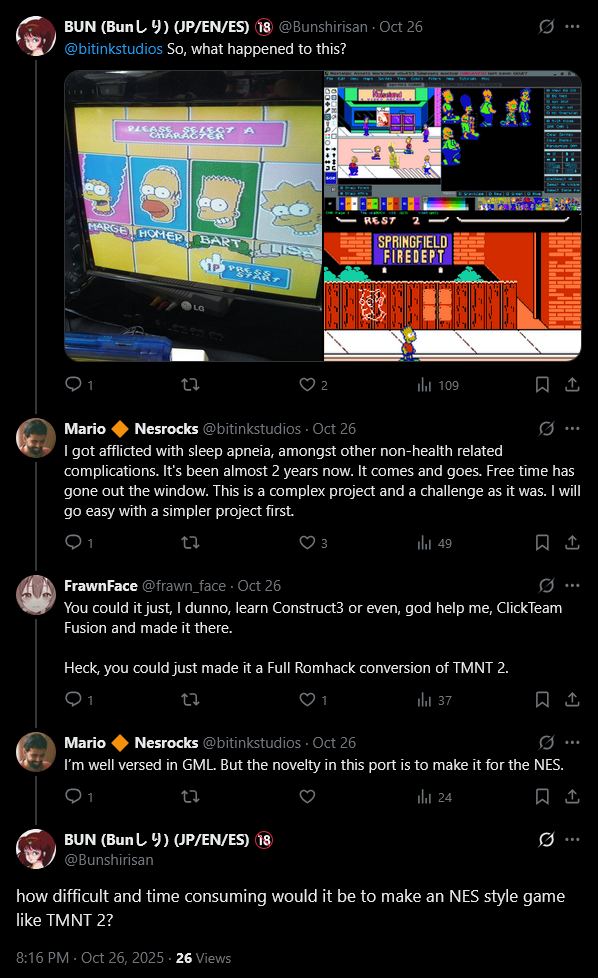Expand options menu on the final BUN tweet
This screenshot has height=978, width=598.
coord(572,839)
